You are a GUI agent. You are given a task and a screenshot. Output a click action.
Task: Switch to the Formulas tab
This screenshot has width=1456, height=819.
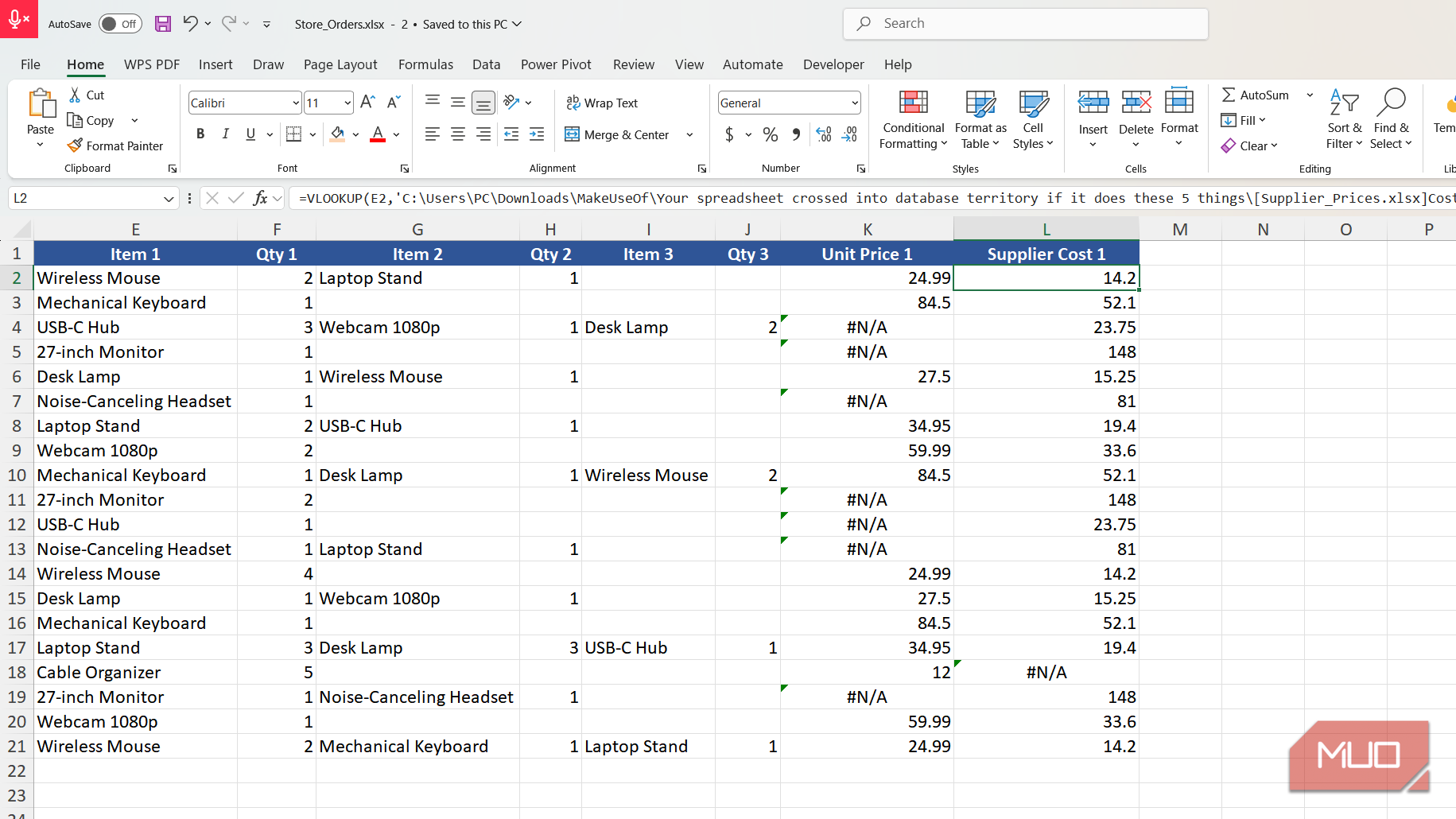425,64
